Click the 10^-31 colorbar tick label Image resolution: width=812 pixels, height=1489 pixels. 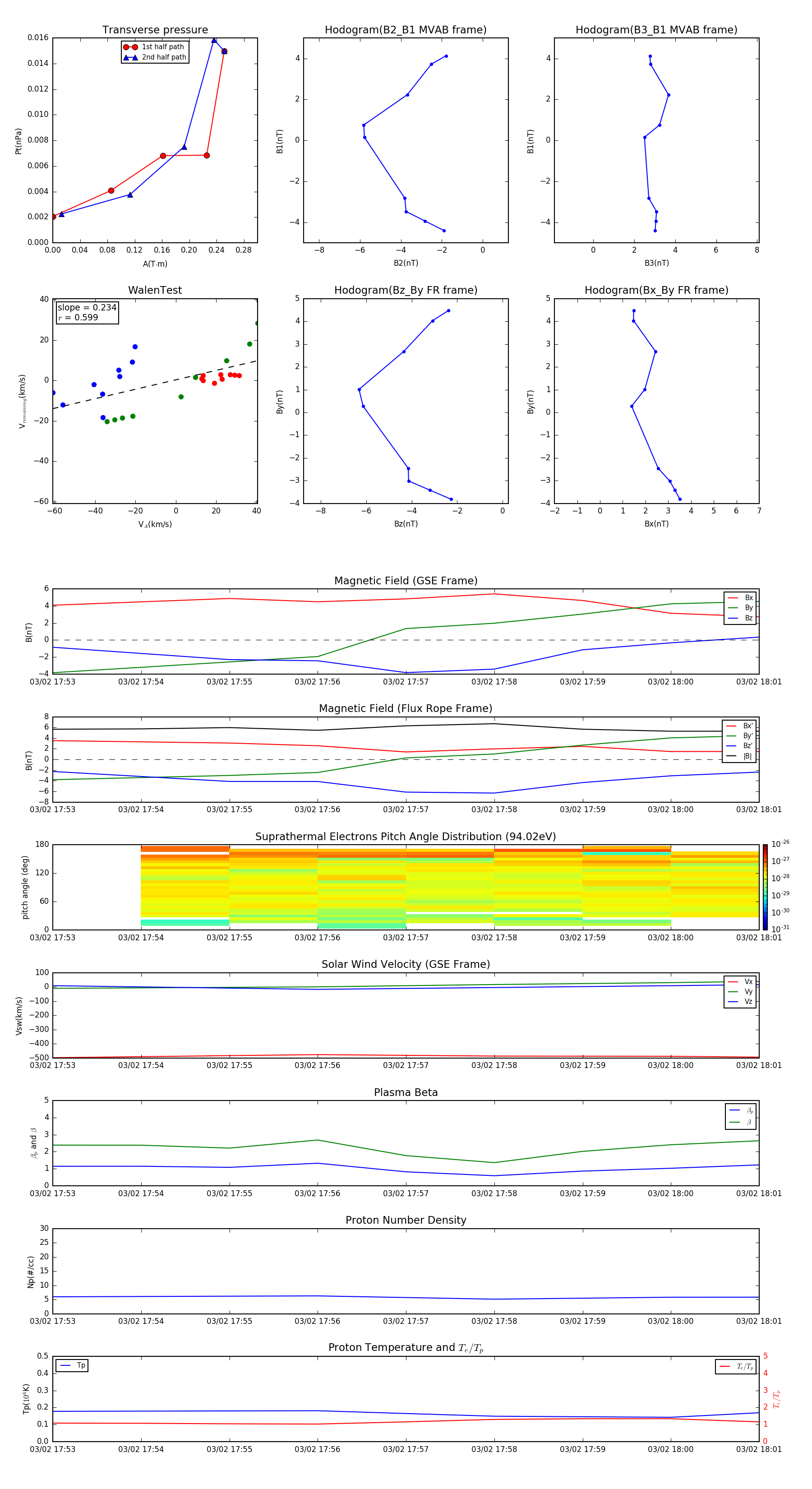[x=780, y=929]
